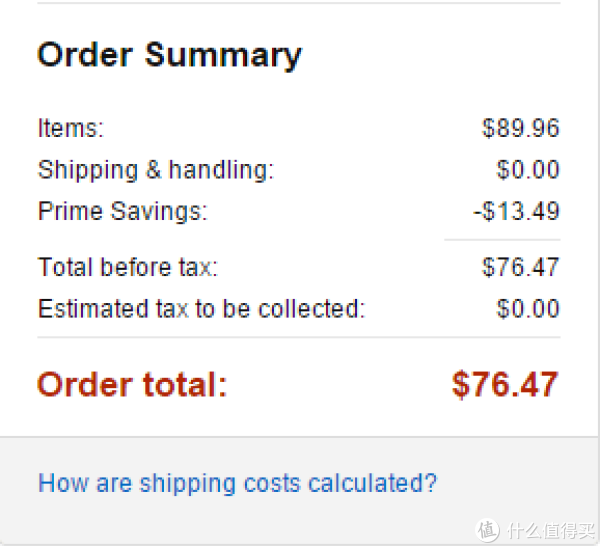Click Estimated tax to be collected label

click(x=202, y=308)
